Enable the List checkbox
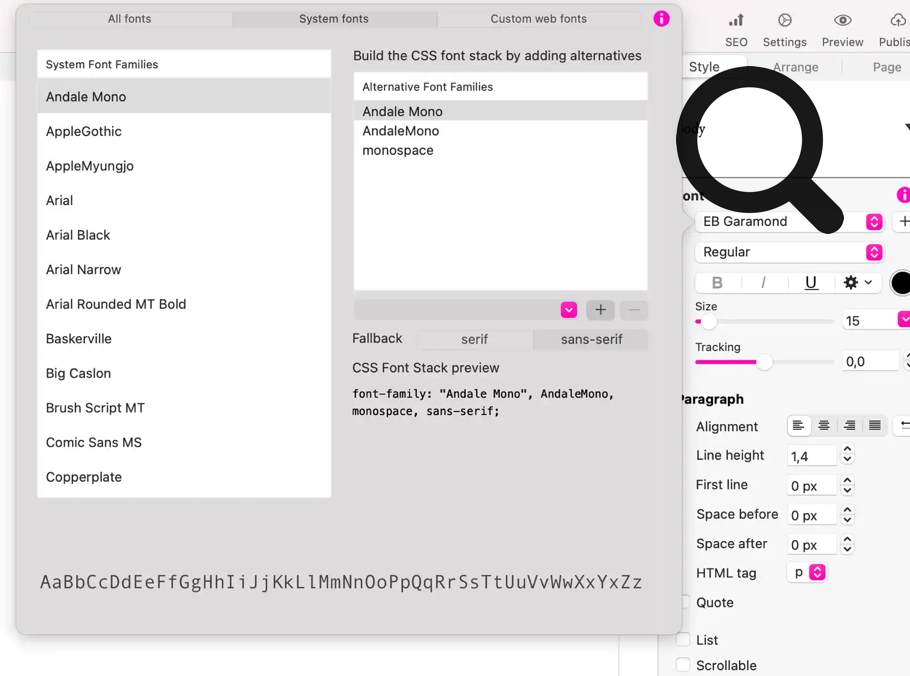 point(683,640)
